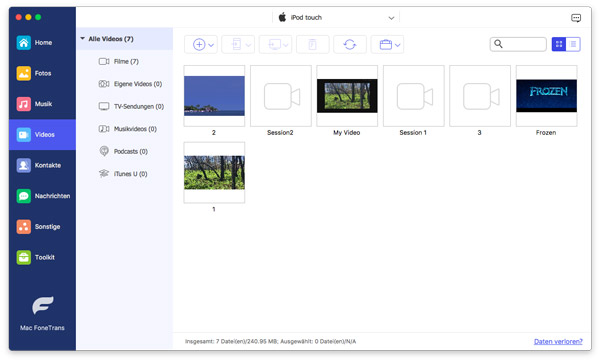
Task: Expand the export-to-computer dropdown arrow
Action: 285,45
